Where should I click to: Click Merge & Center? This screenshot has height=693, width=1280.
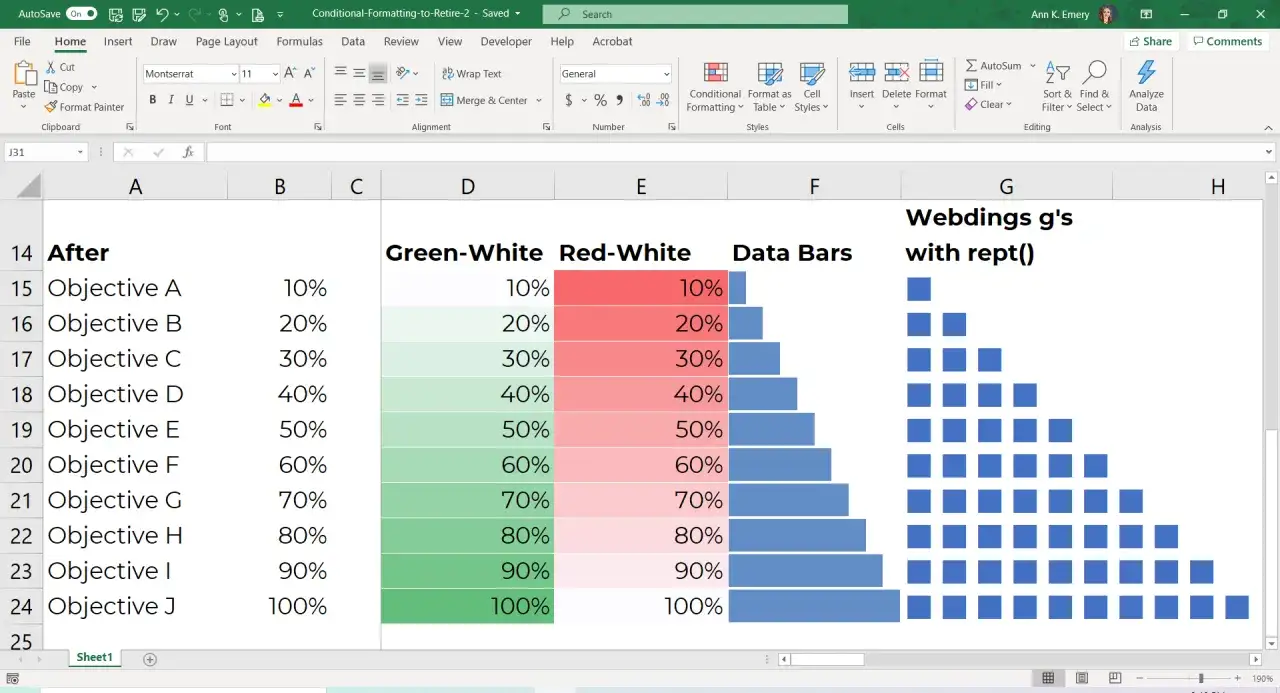484,100
